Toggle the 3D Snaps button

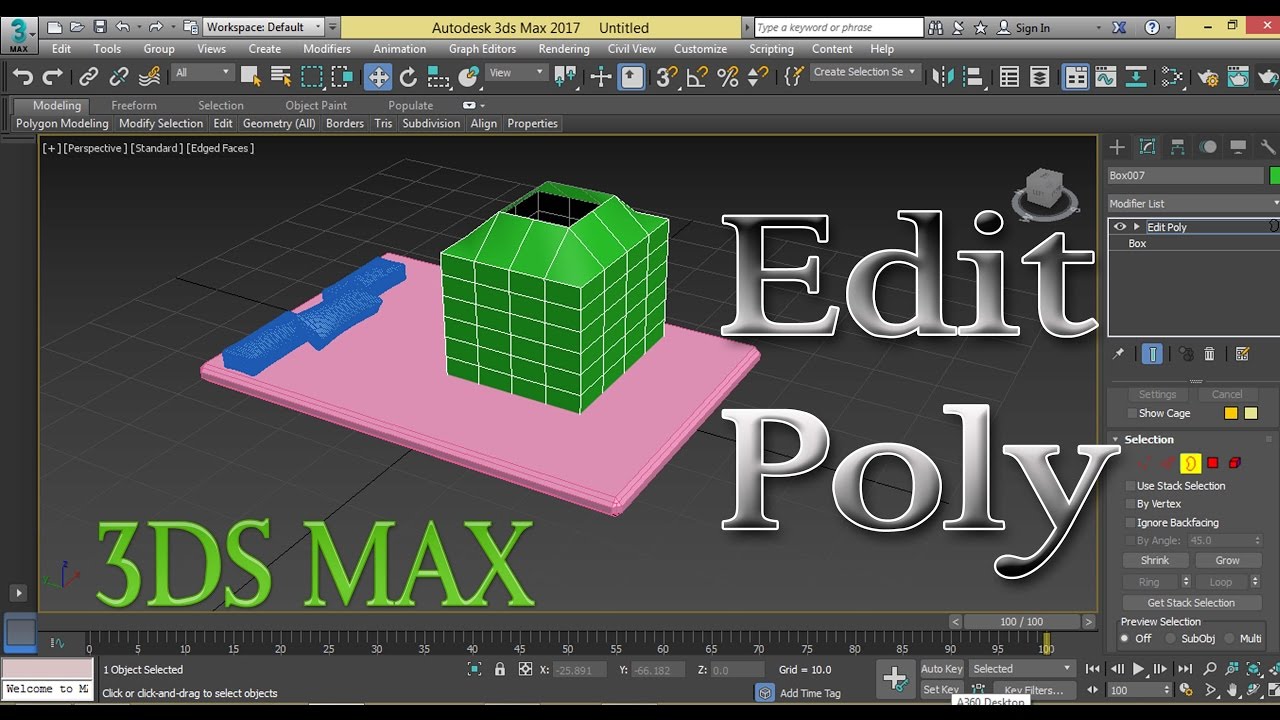667,76
